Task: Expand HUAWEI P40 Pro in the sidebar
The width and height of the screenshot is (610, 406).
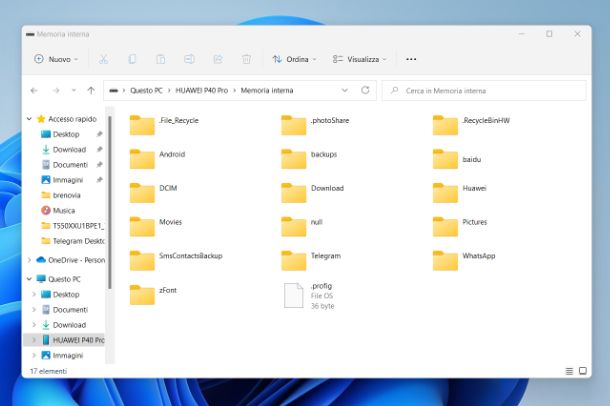Action: tap(34, 340)
